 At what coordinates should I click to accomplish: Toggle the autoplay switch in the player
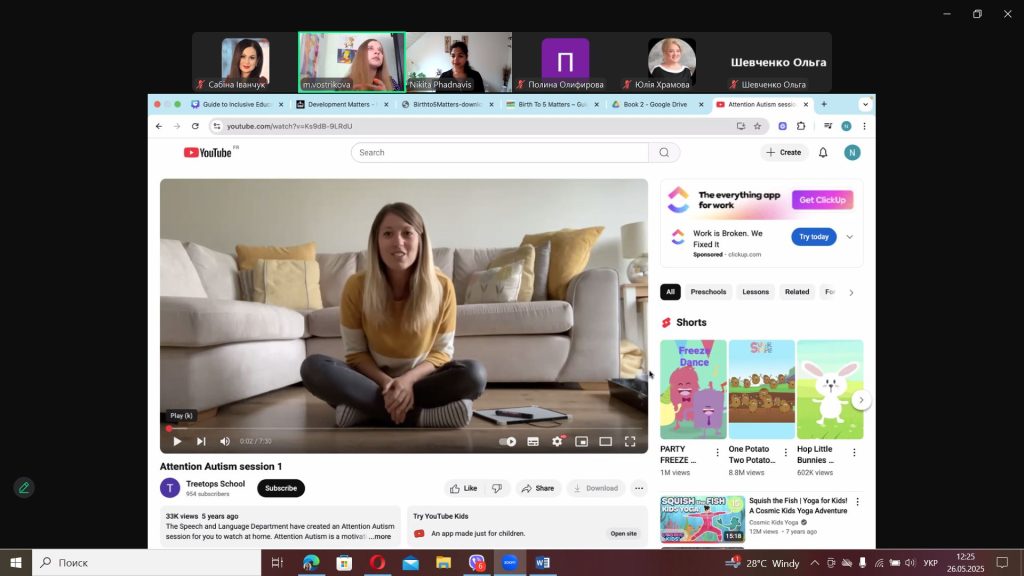click(507, 441)
